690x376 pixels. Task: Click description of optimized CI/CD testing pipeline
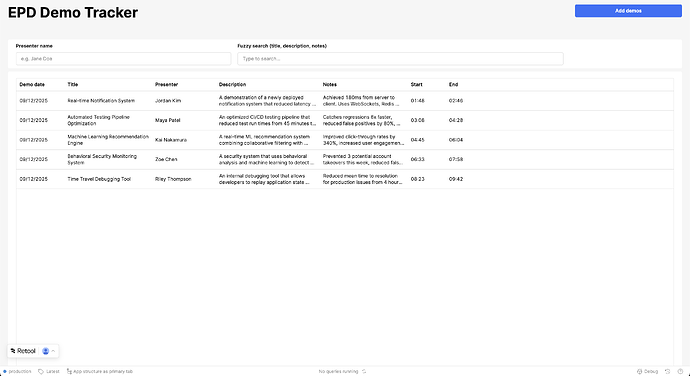pyautogui.click(x=268, y=120)
